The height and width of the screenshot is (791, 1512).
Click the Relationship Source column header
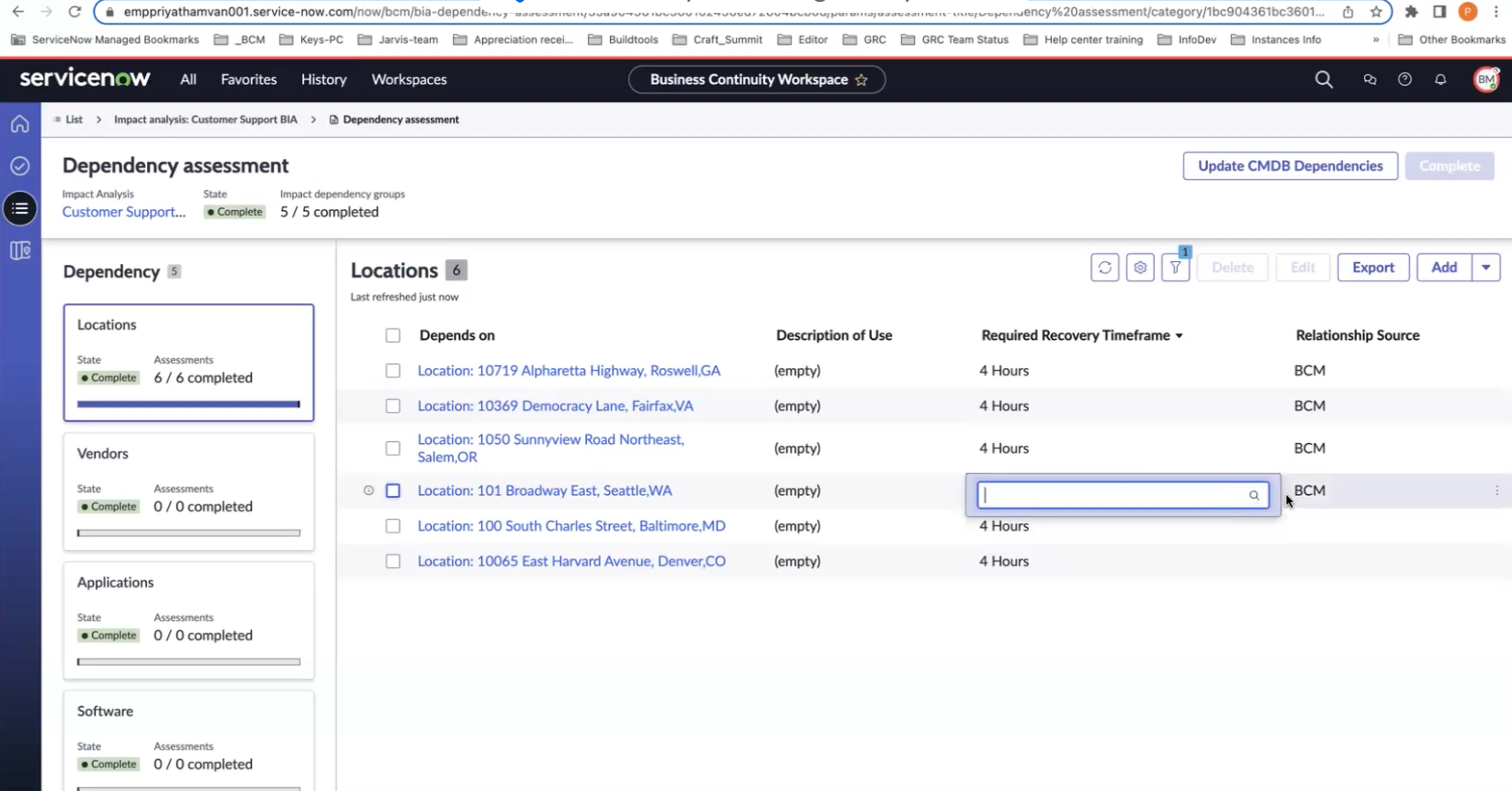[x=1358, y=335]
